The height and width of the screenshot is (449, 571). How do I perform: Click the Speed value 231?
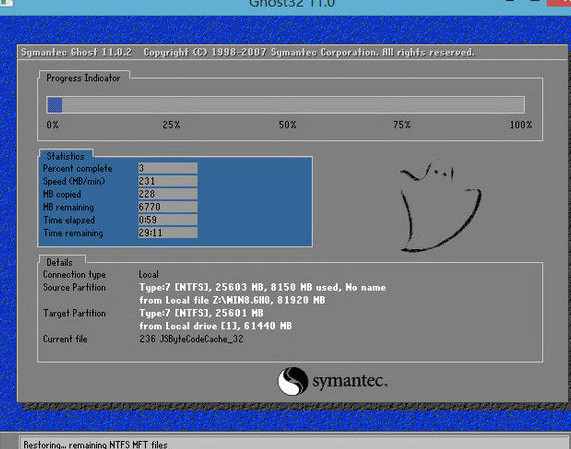point(168,181)
